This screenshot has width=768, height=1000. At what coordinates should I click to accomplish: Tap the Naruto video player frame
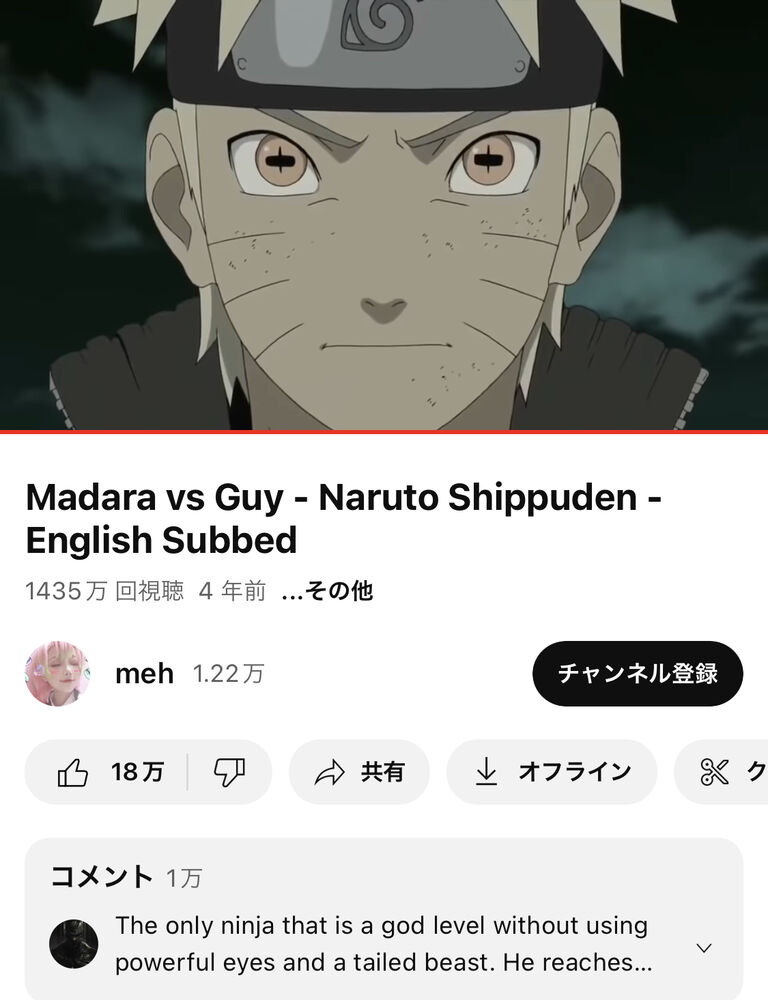pos(384,214)
